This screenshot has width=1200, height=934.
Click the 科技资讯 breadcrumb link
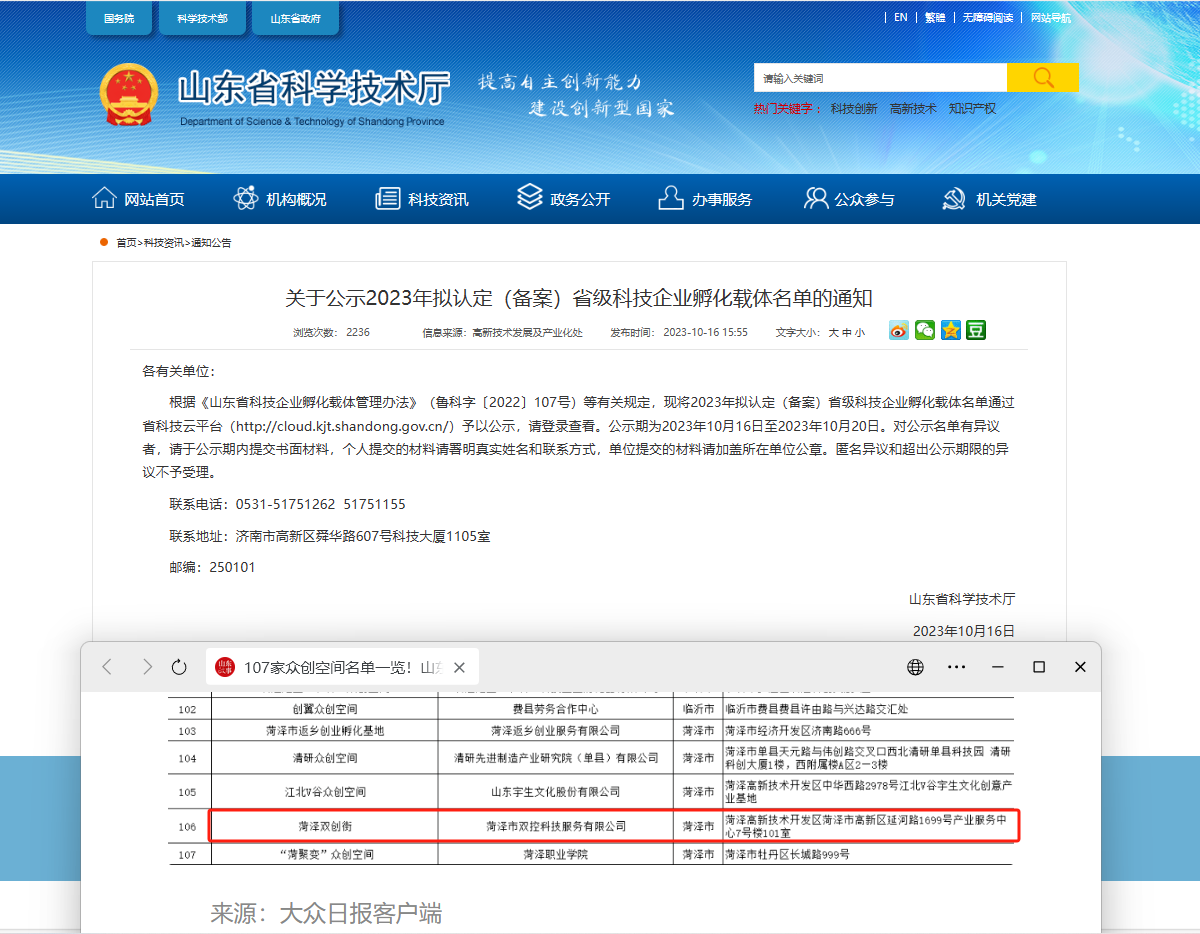click(163, 243)
